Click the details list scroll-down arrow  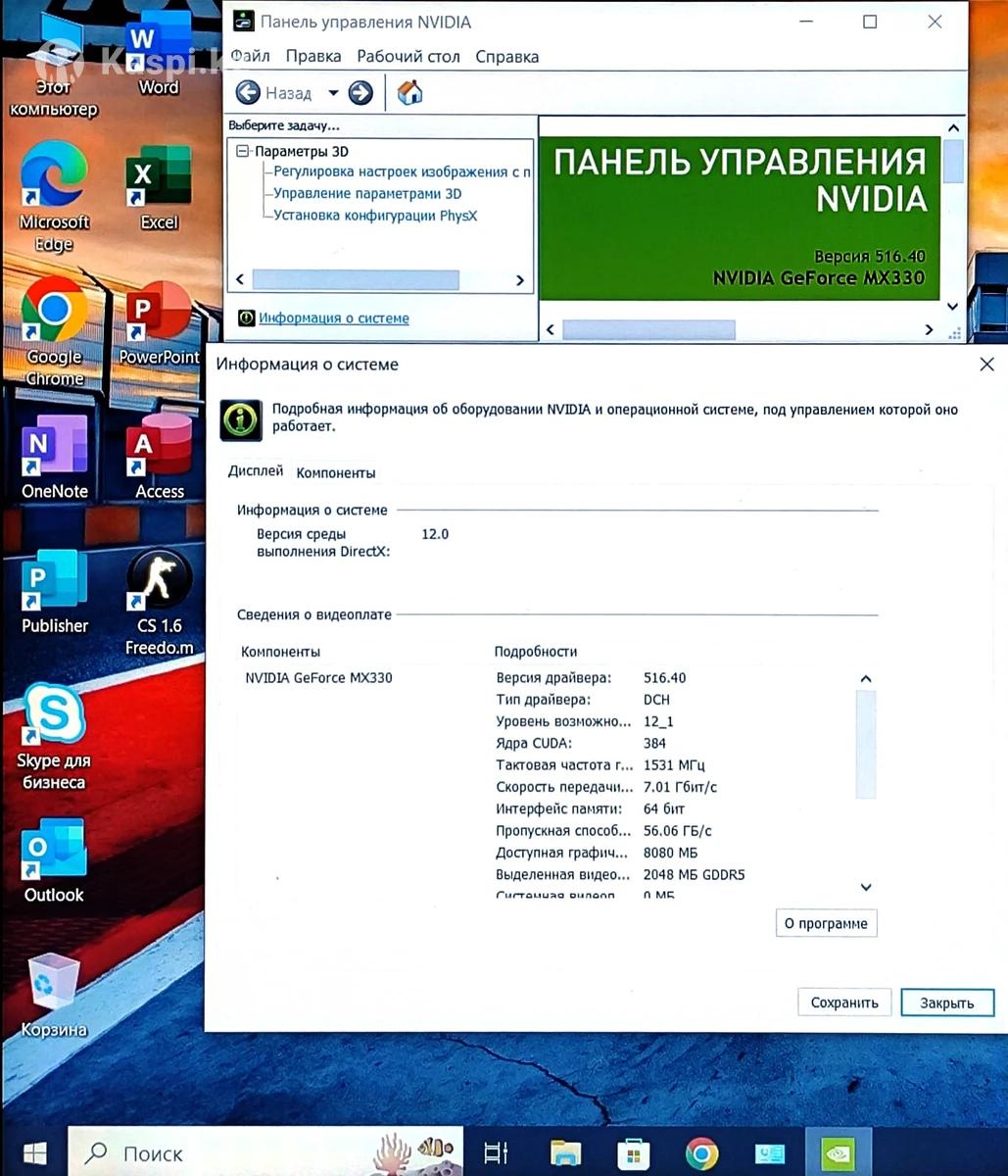pos(865,887)
